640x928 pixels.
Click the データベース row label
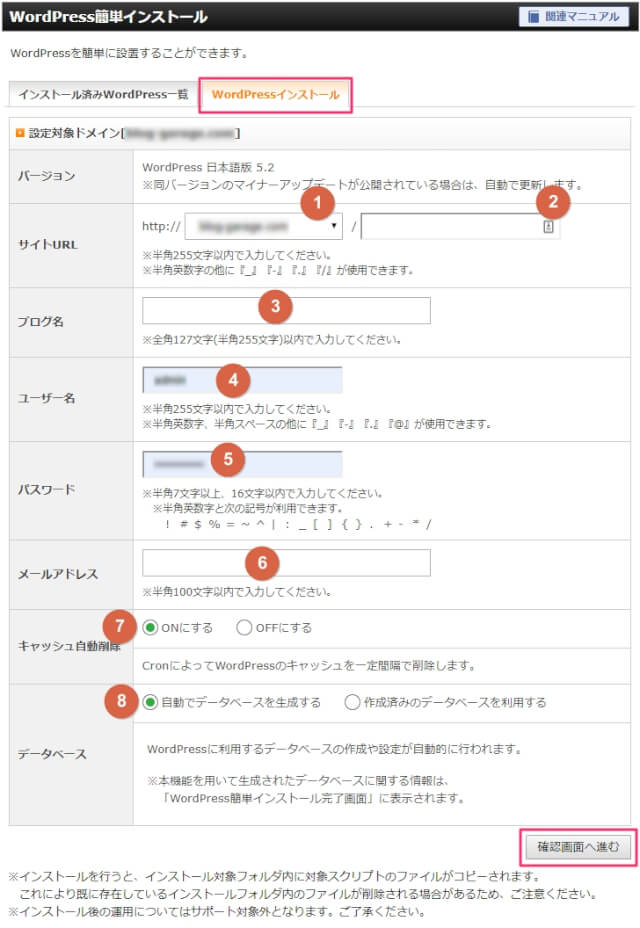coord(52,754)
